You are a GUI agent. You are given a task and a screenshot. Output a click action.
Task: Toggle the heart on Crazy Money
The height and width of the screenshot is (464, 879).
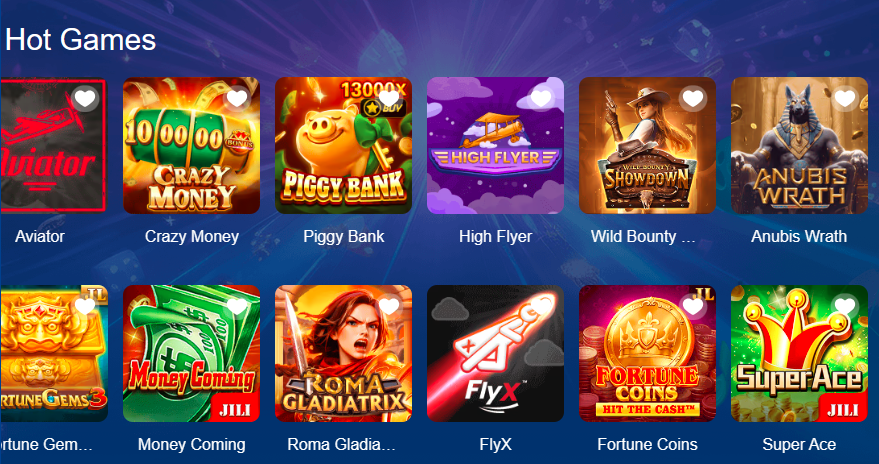tap(237, 99)
